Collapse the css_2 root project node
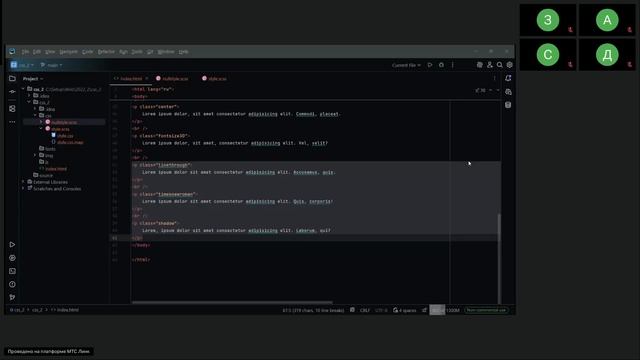 tap(23, 89)
